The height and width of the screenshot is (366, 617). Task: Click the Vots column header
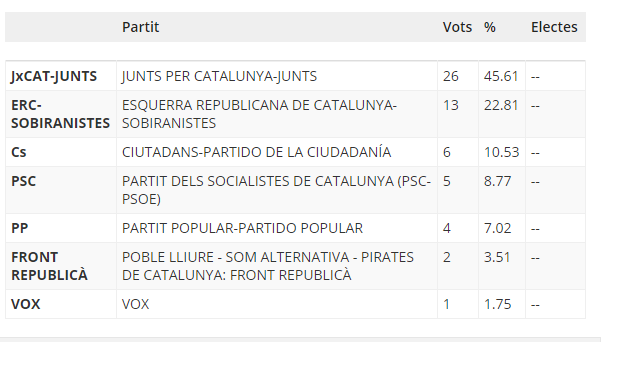tap(457, 27)
